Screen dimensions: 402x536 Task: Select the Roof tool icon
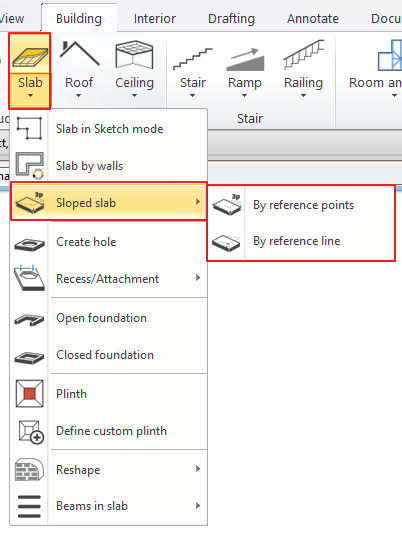[79, 53]
